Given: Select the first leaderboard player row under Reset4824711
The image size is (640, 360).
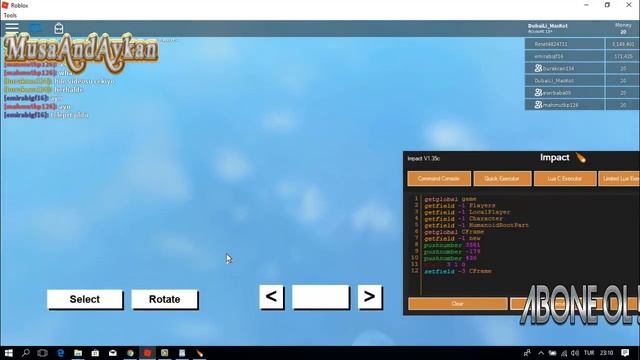Looking at the screenshot, I should click(x=564, y=56).
